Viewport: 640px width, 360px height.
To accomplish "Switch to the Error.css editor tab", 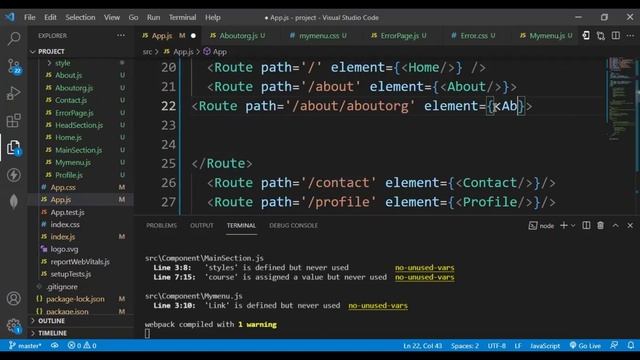I will point(473,36).
